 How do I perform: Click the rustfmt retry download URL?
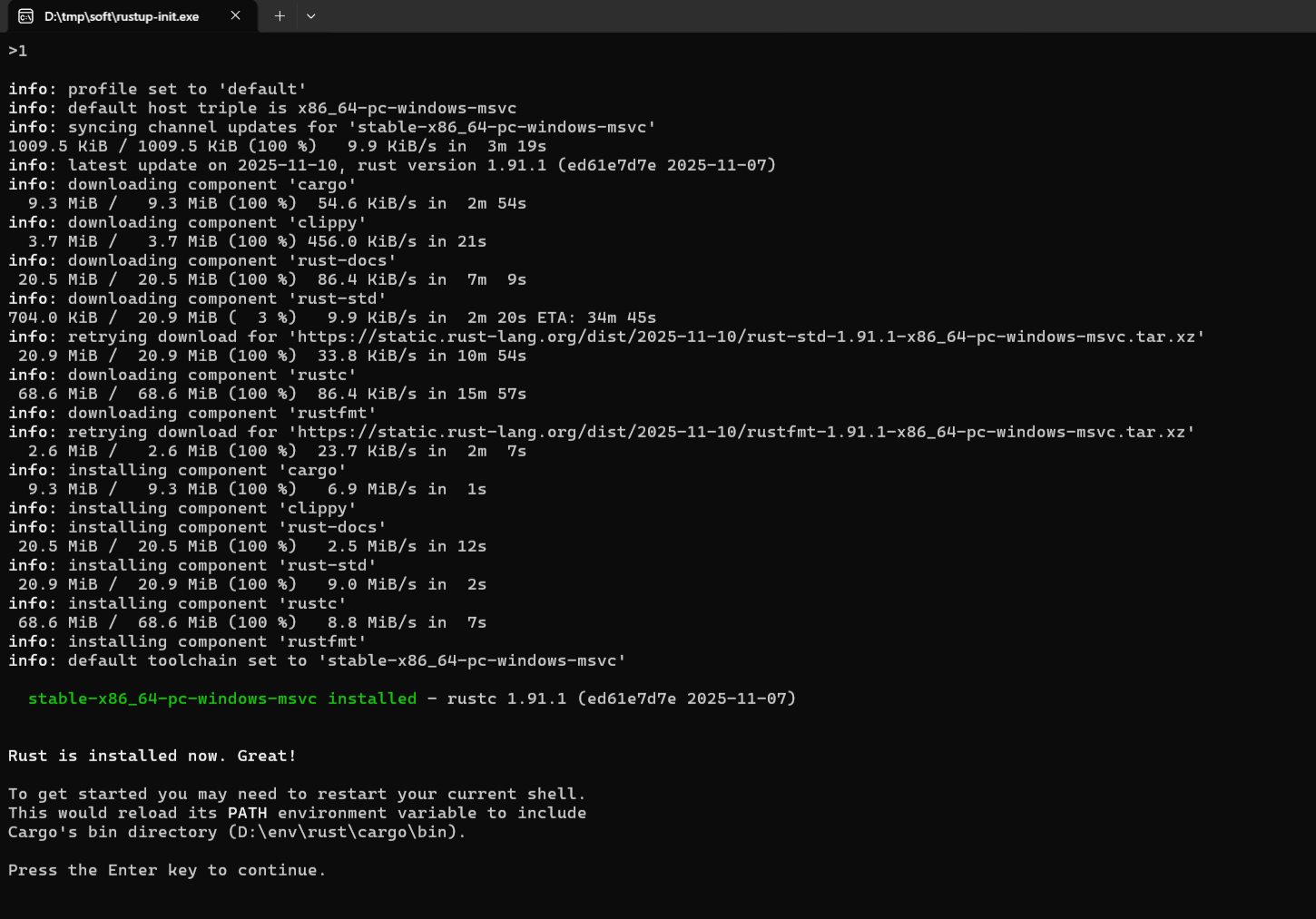pos(741,432)
